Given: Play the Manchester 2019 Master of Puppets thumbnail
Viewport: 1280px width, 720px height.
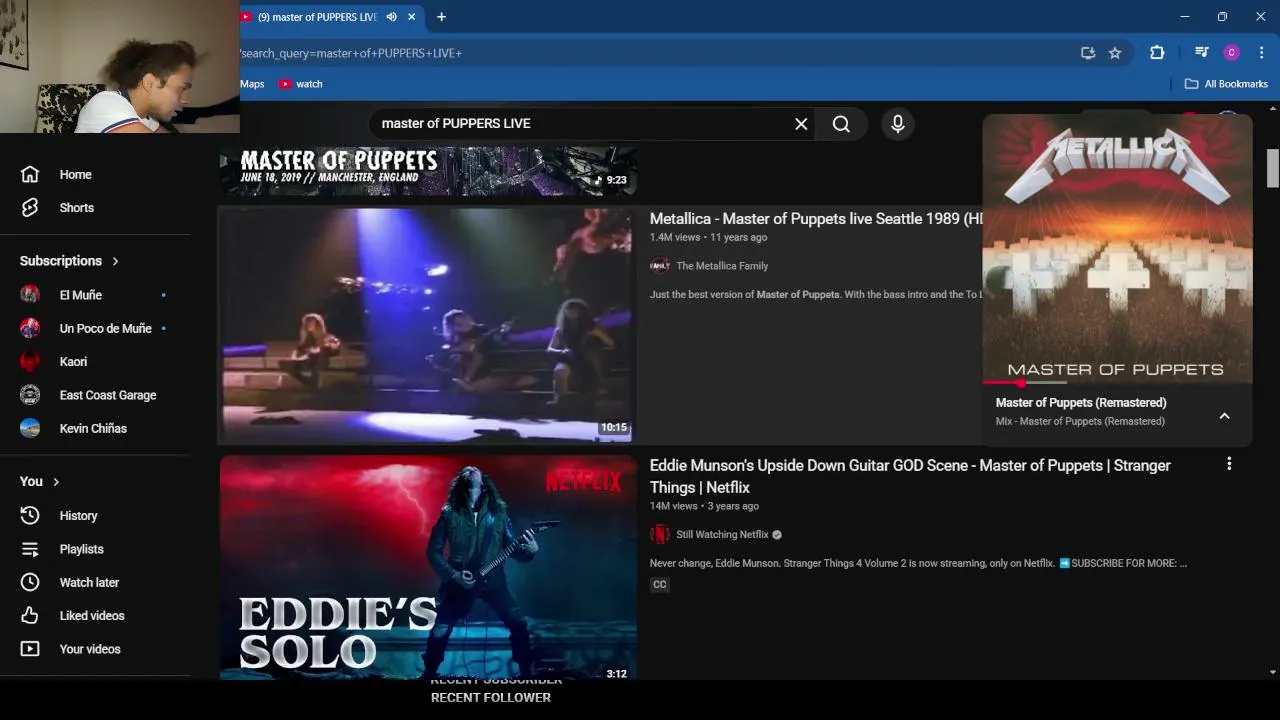Looking at the screenshot, I should 428,171.
